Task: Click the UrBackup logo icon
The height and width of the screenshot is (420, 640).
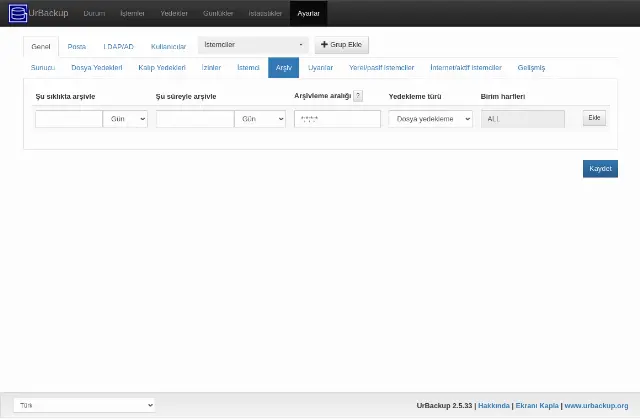Action: coord(18,13)
